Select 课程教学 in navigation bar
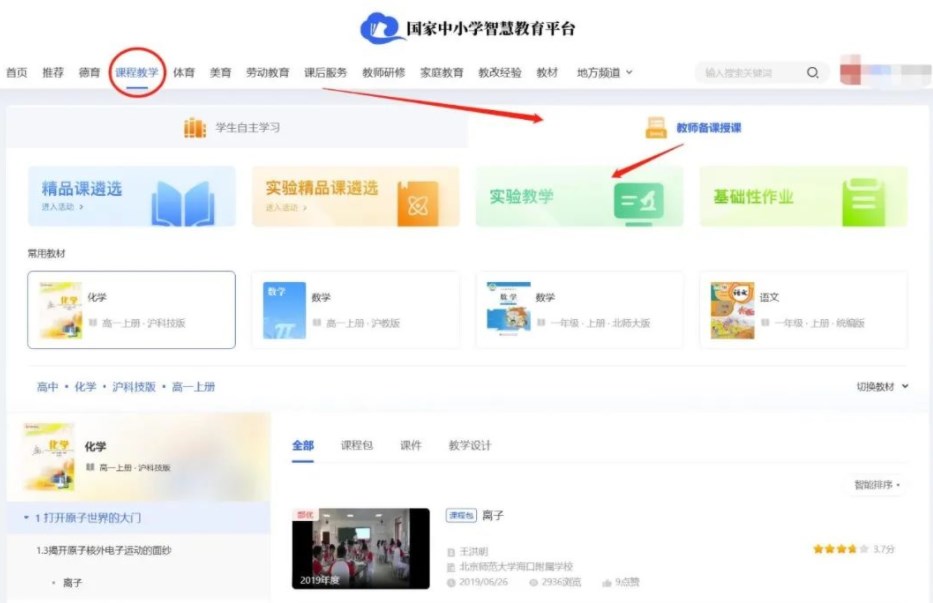The height and width of the screenshot is (603, 933). pyautogui.click(x=137, y=73)
